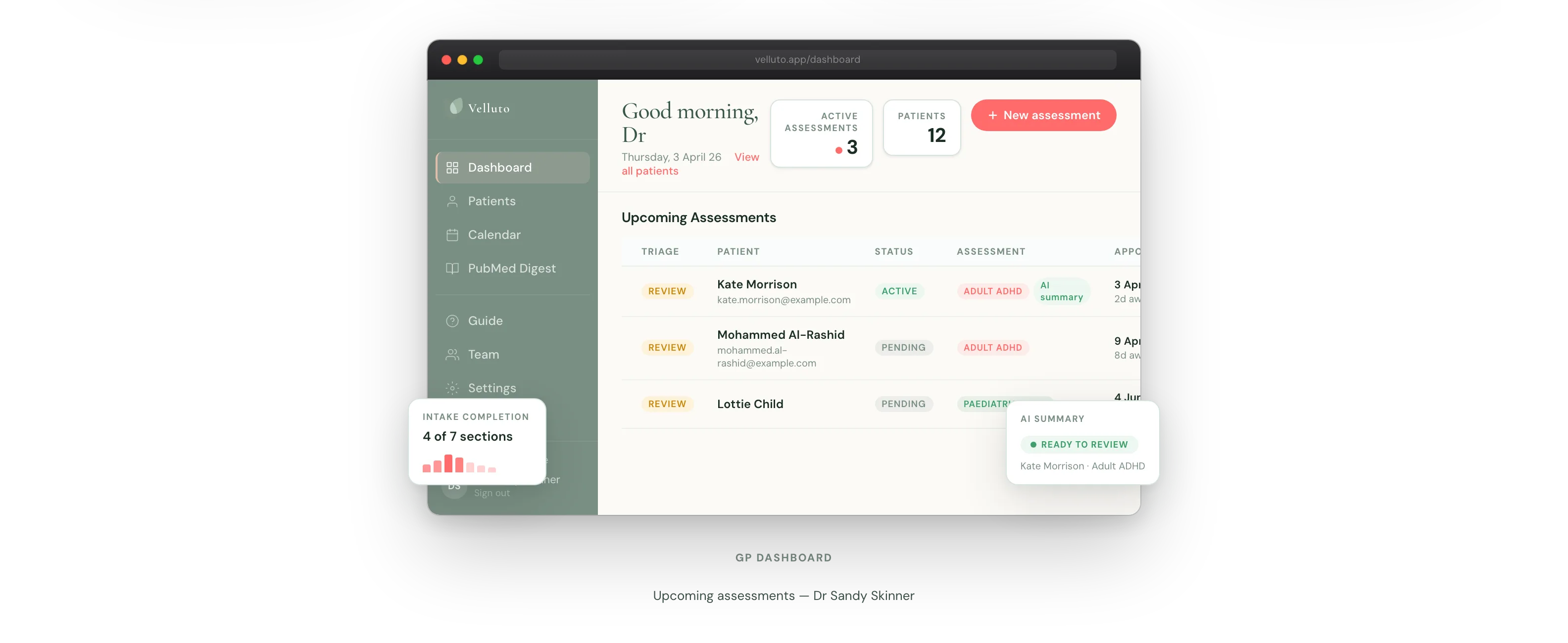
Task: Click the PubMed Digest book icon
Action: click(452, 268)
